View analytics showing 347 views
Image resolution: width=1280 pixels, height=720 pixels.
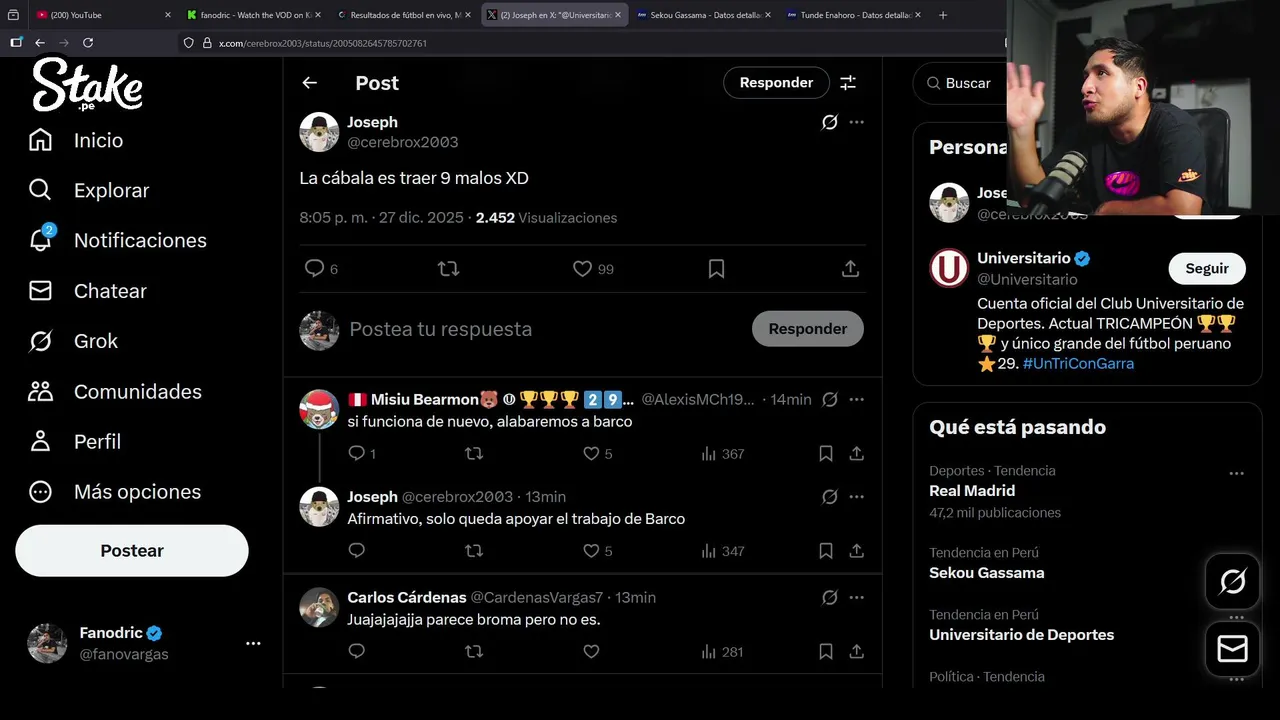[722, 550]
